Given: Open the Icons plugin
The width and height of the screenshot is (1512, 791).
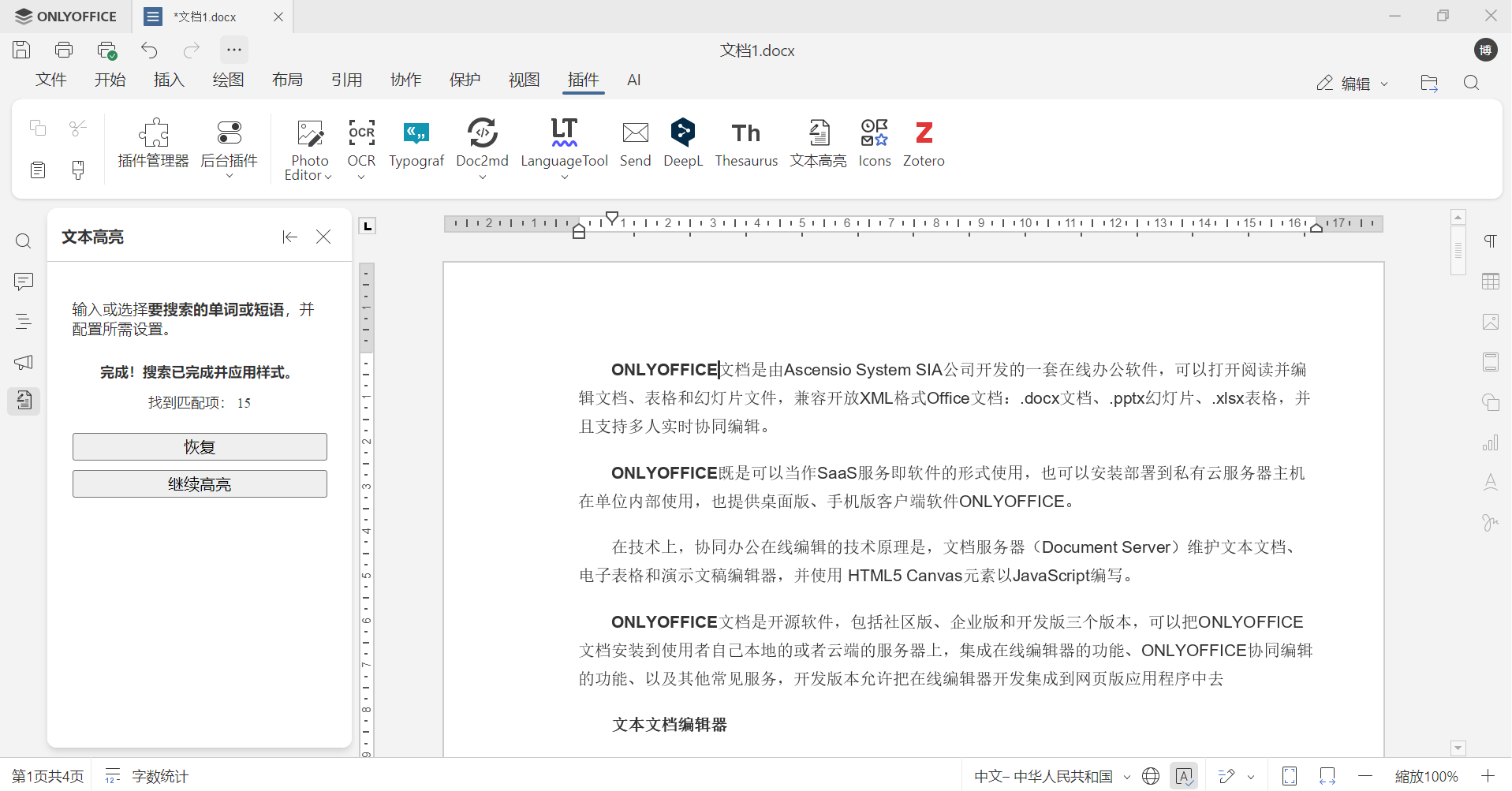Looking at the screenshot, I should click(874, 143).
